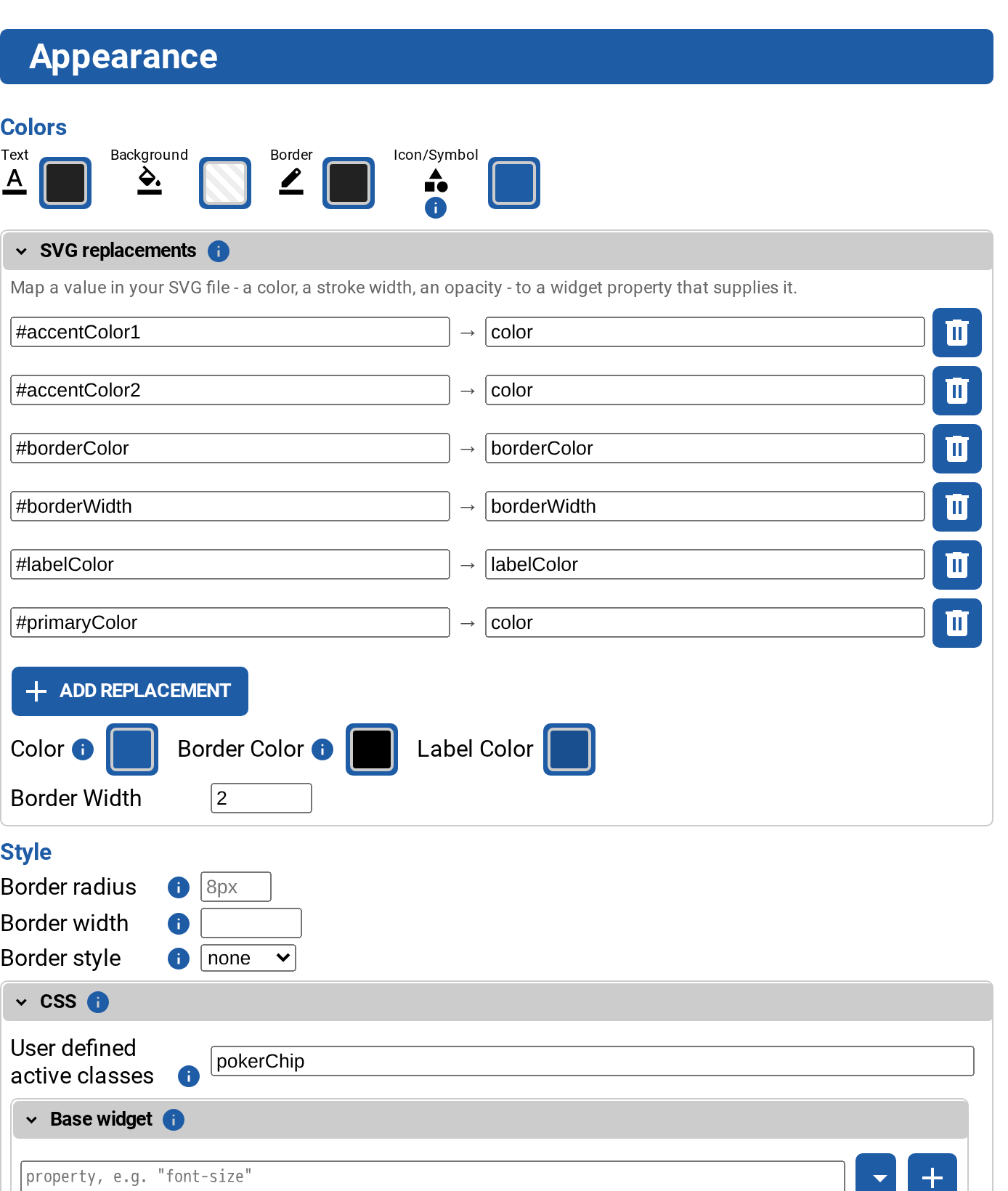Open the Border color swatch under Colors
The height and width of the screenshot is (1191, 1008).
click(x=349, y=183)
